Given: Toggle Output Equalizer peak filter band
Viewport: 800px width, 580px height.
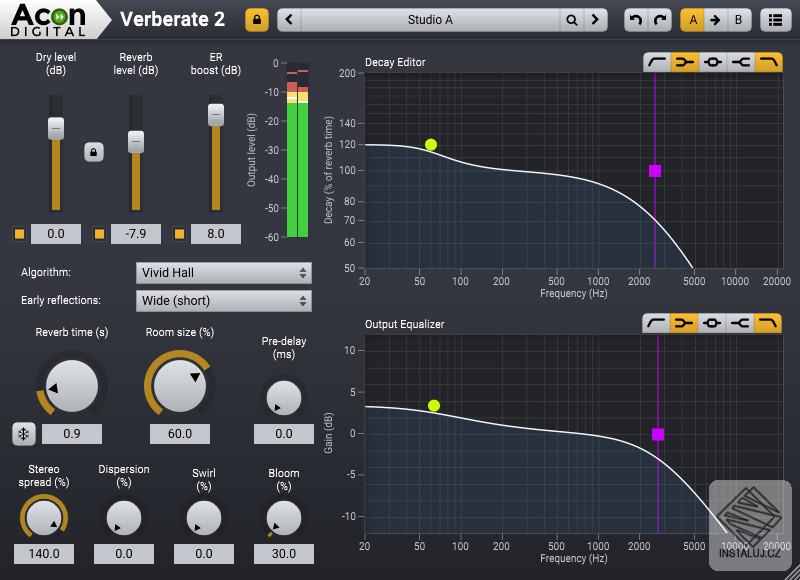Looking at the screenshot, I should click(x=712, y=323).
